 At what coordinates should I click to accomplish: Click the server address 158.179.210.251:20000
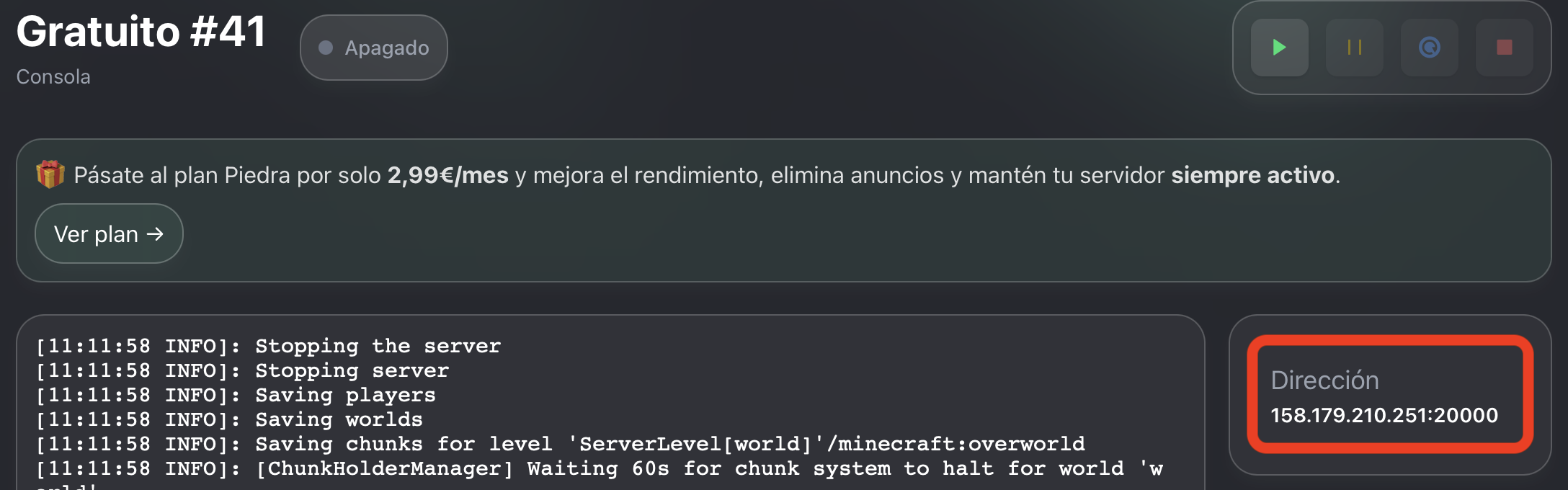pyautogui.click(x=1384, y=415)
